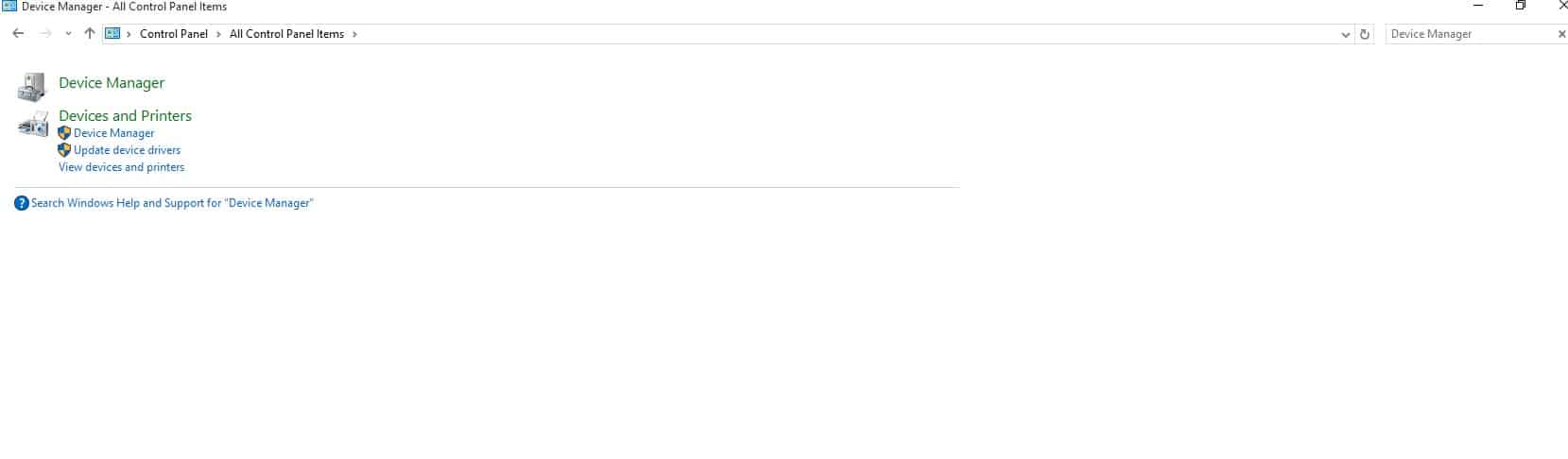This screenshot has width=1568, height=459.
Task: Select Control Panel in the breadcrumb path
Action: tap(174, 34)
